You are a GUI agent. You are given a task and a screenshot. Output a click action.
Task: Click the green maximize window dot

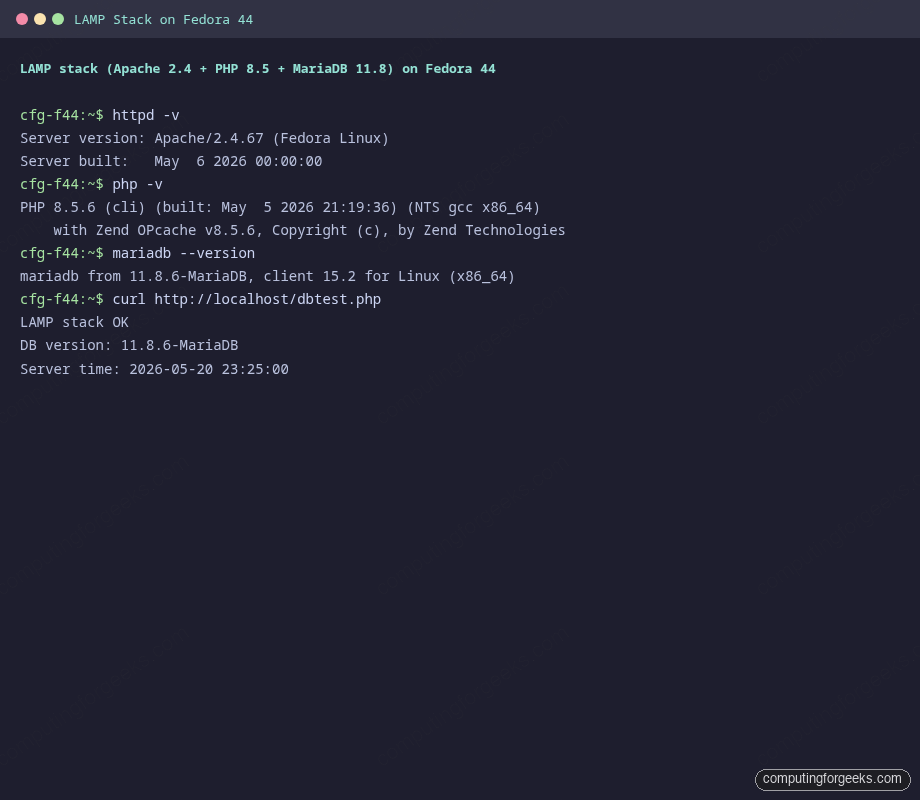pos(58,19)
